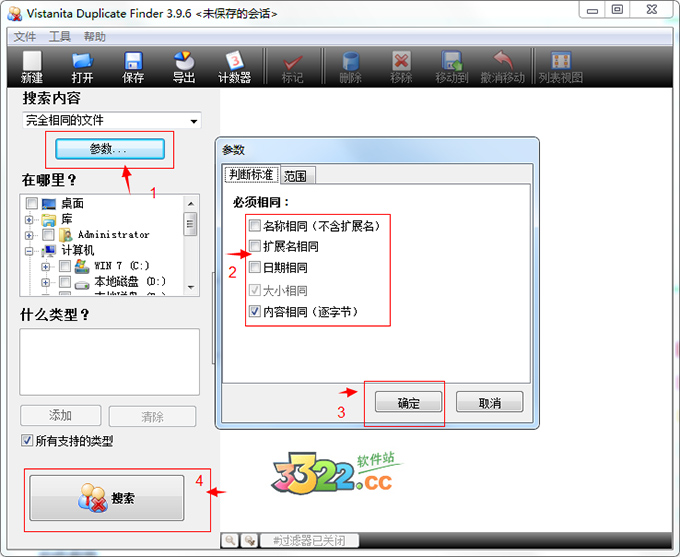
Task: Open the 工具 menu
Action: click(x=59, y=36)
